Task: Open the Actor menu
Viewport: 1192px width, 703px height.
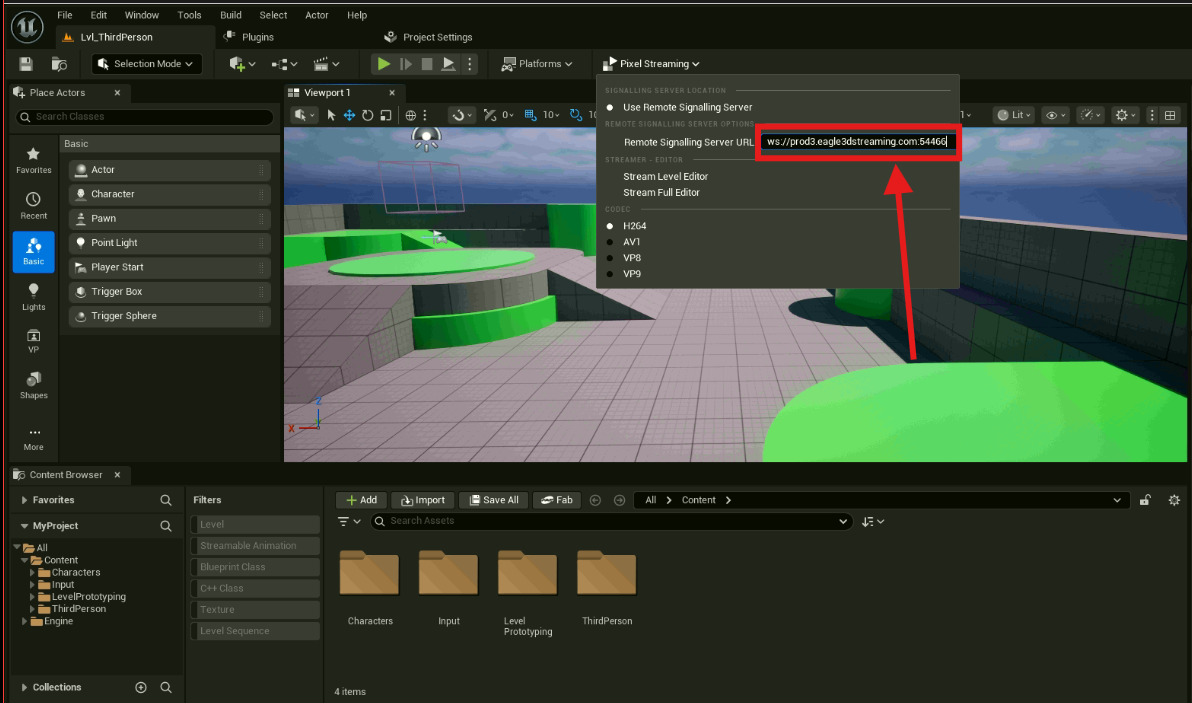Action: pos(317,15)
